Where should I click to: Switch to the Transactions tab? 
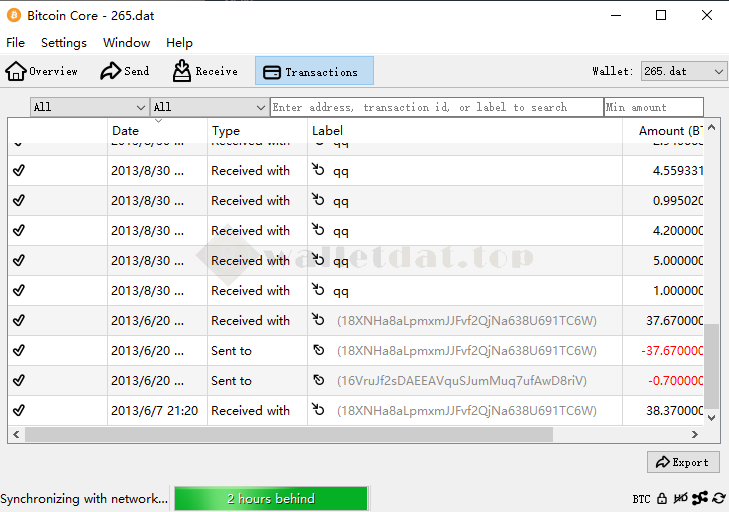click(x=314, y=71)
